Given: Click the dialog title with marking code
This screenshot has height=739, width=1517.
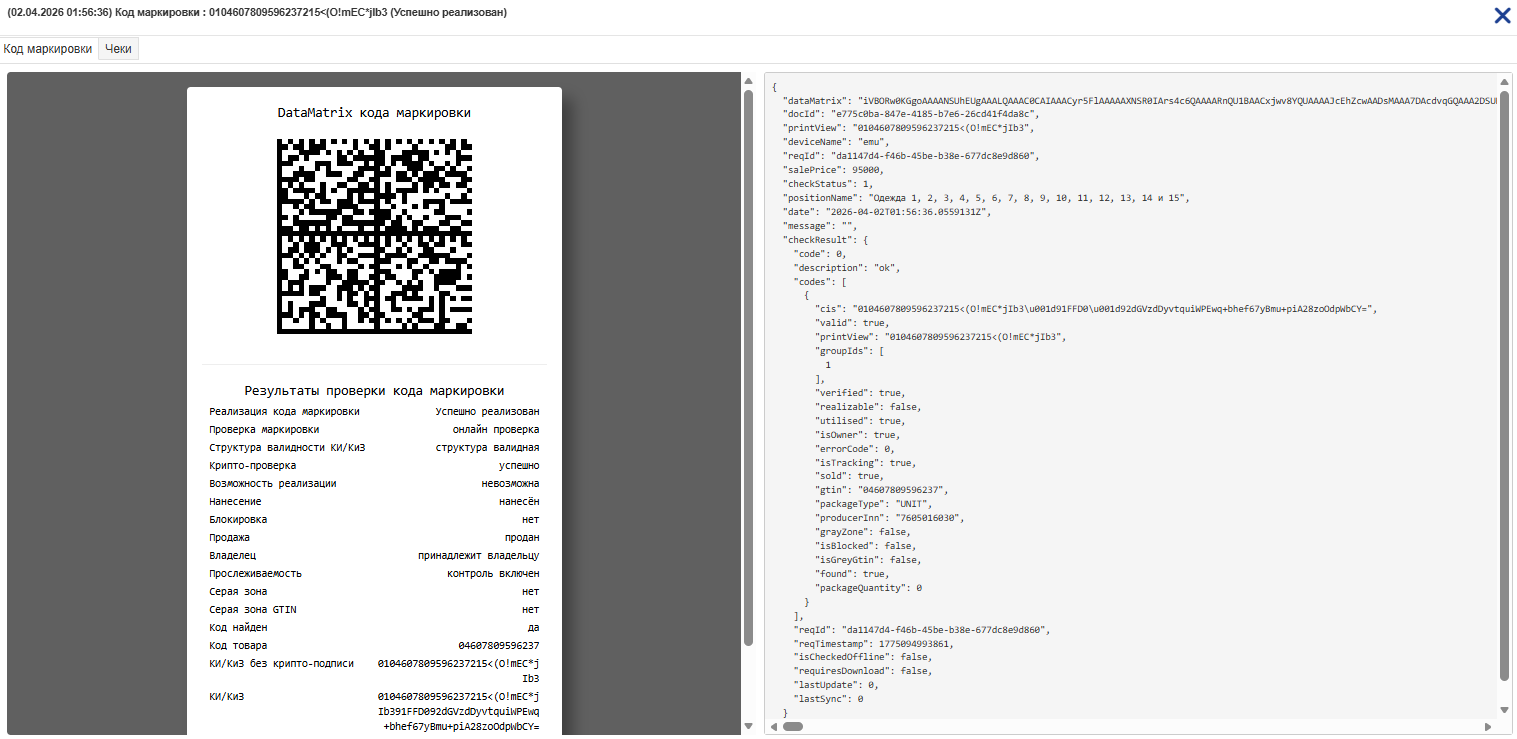Looking at the screenshot, I should coord(257,13).
